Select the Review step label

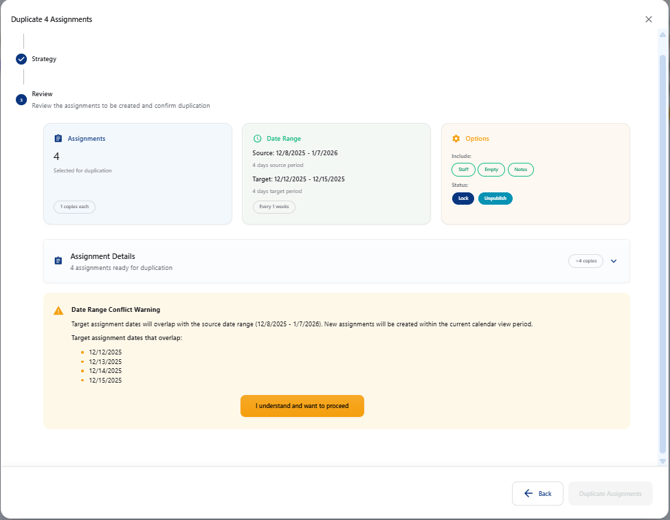pos(42,94)
